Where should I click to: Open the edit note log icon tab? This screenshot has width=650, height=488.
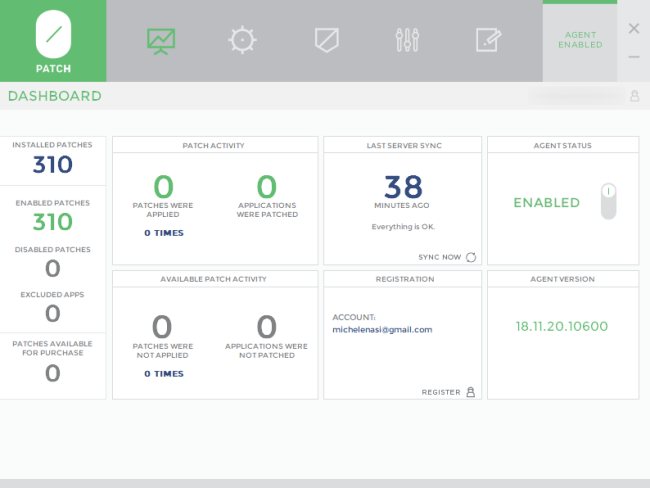[x=488, y=40]
